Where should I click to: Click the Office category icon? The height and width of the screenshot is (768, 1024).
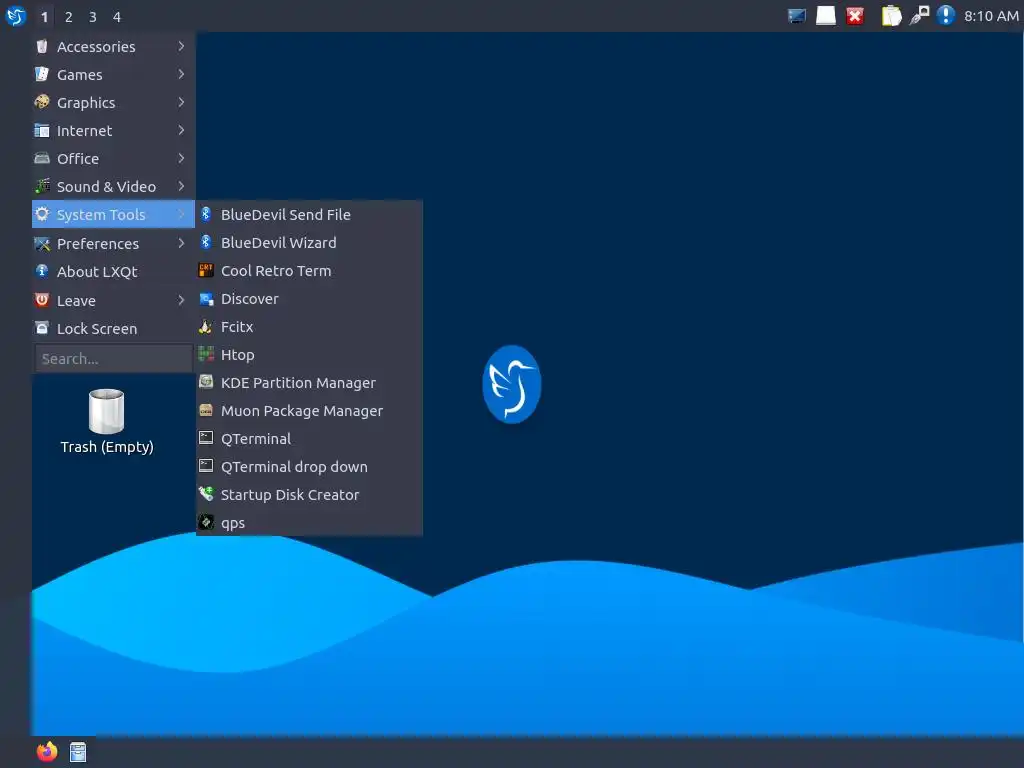42,158
